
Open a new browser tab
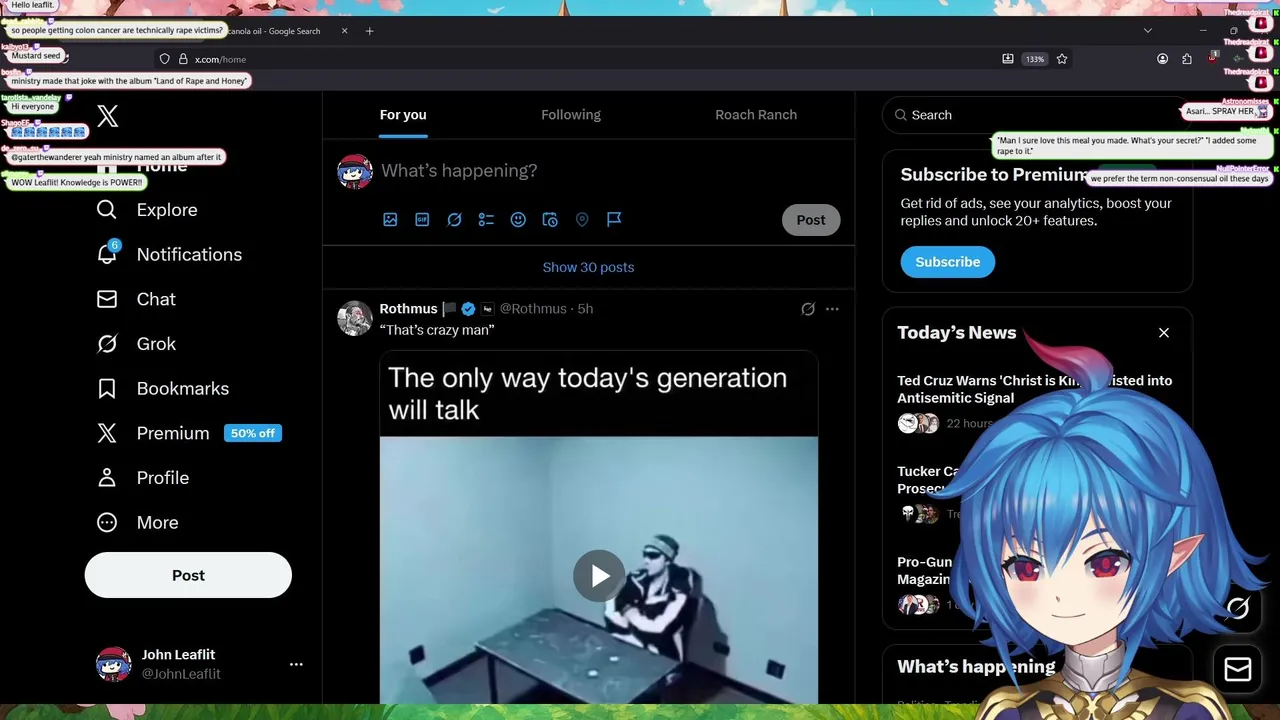[x=369, y=31]
